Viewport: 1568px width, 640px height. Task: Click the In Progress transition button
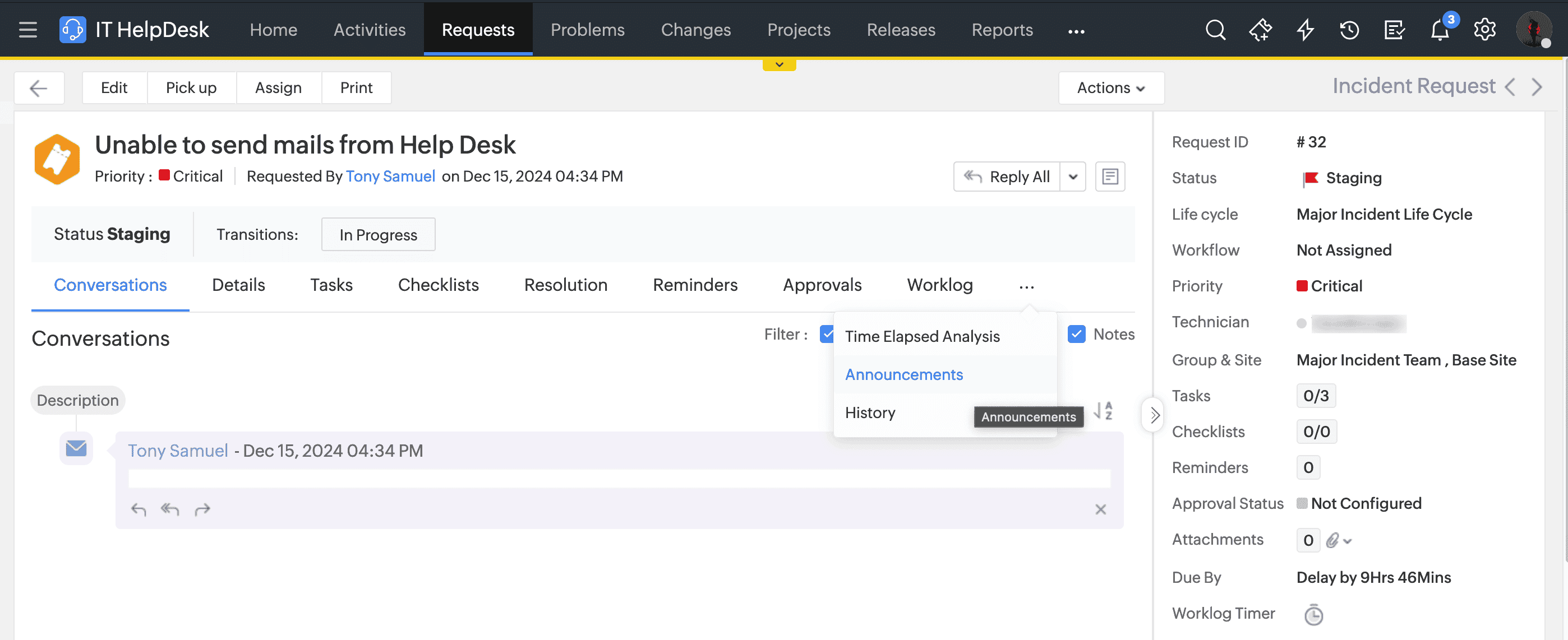[378, 235]
